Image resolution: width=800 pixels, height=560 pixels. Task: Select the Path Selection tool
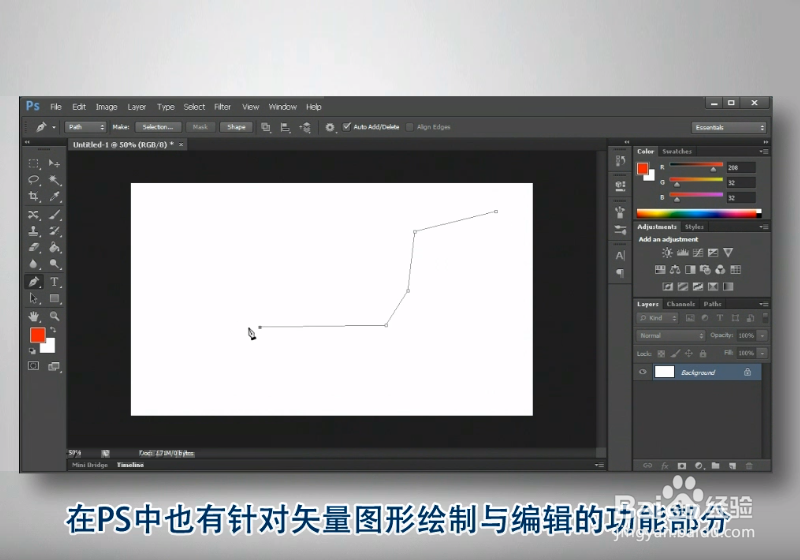coord(34,298)
